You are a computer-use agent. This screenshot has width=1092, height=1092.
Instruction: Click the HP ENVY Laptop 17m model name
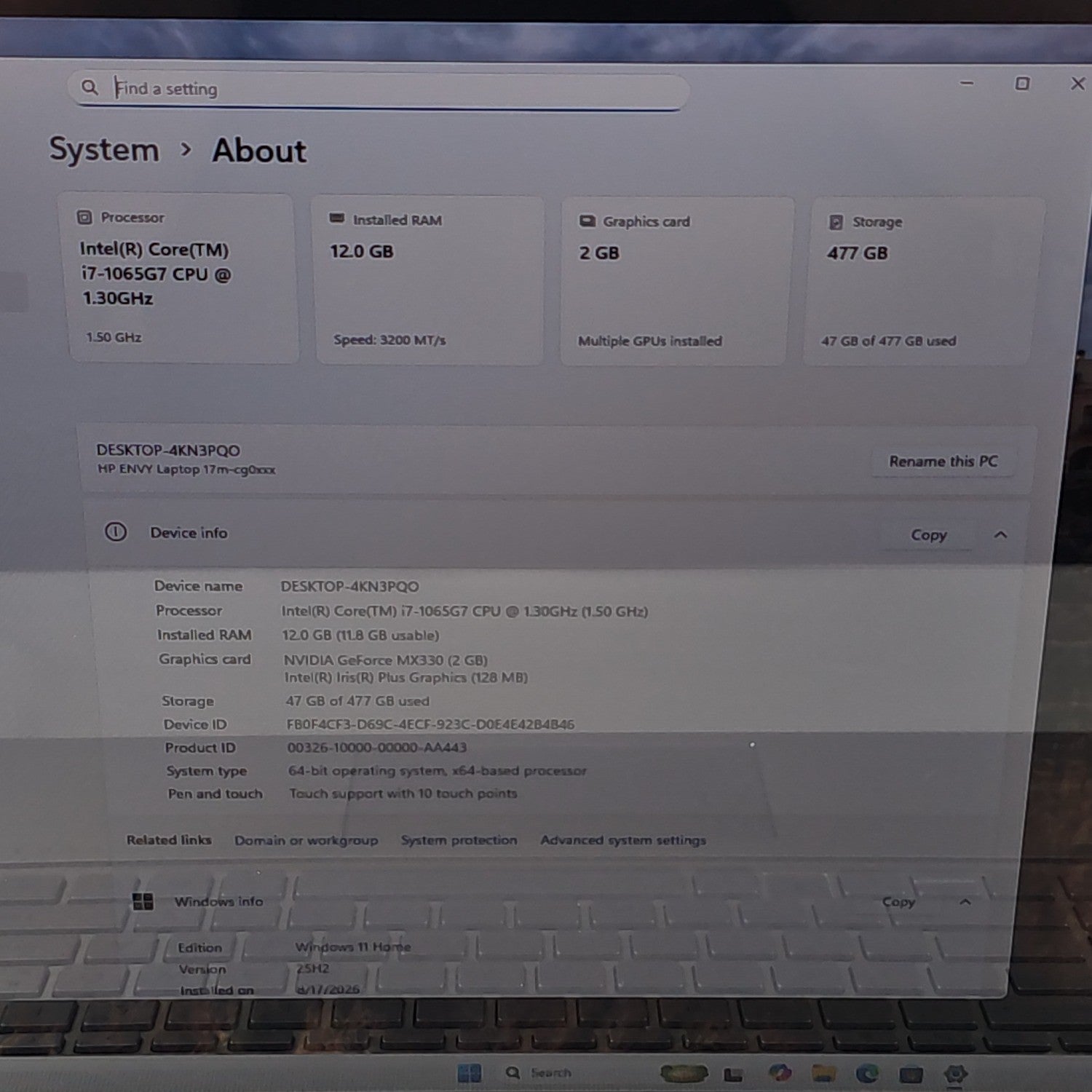click(186, 470)
